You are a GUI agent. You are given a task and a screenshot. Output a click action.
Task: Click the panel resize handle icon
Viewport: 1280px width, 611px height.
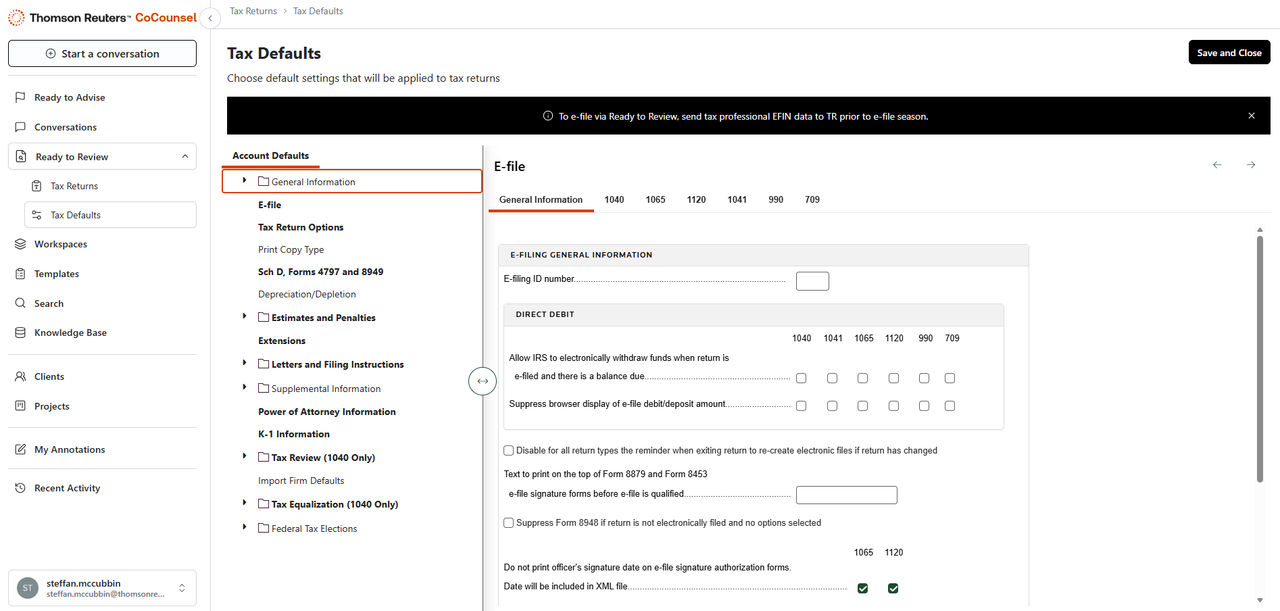(x=482, y=381)
